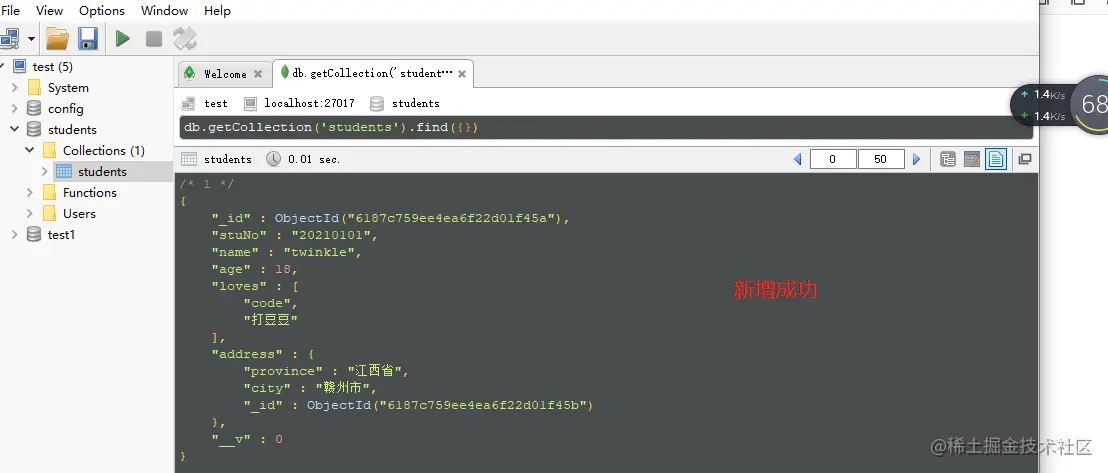Click the rotate/refresh toolbar icon
Viewport: 1108px width, 473px height.
185,38
